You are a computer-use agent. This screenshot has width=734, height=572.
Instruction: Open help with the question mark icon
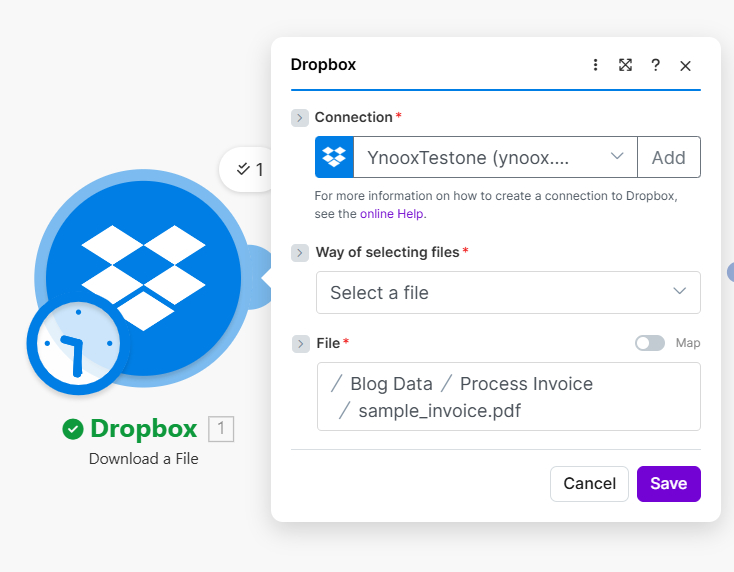pos(655,65)
